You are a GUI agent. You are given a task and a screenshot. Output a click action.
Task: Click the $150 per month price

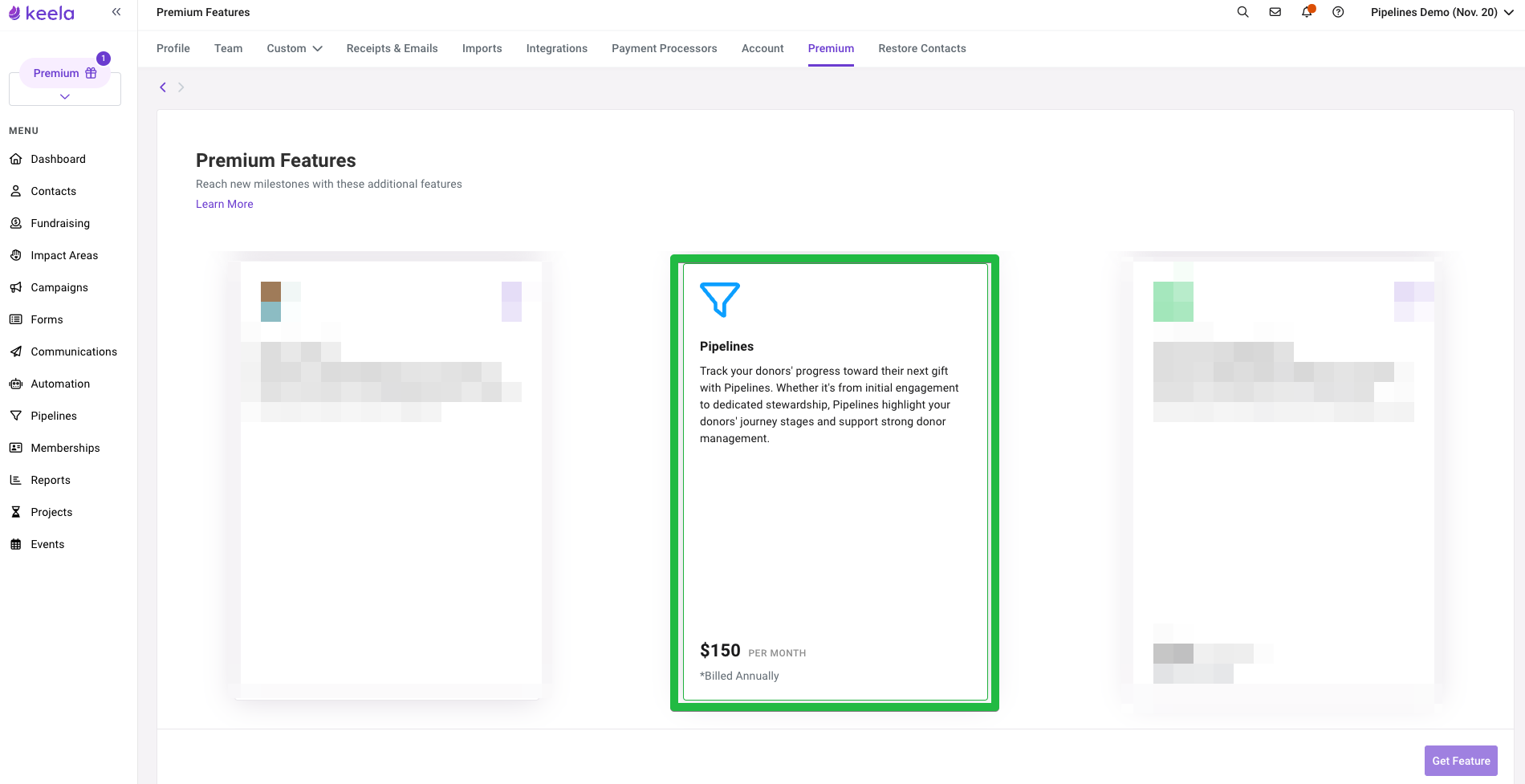(x=753, y=651)
